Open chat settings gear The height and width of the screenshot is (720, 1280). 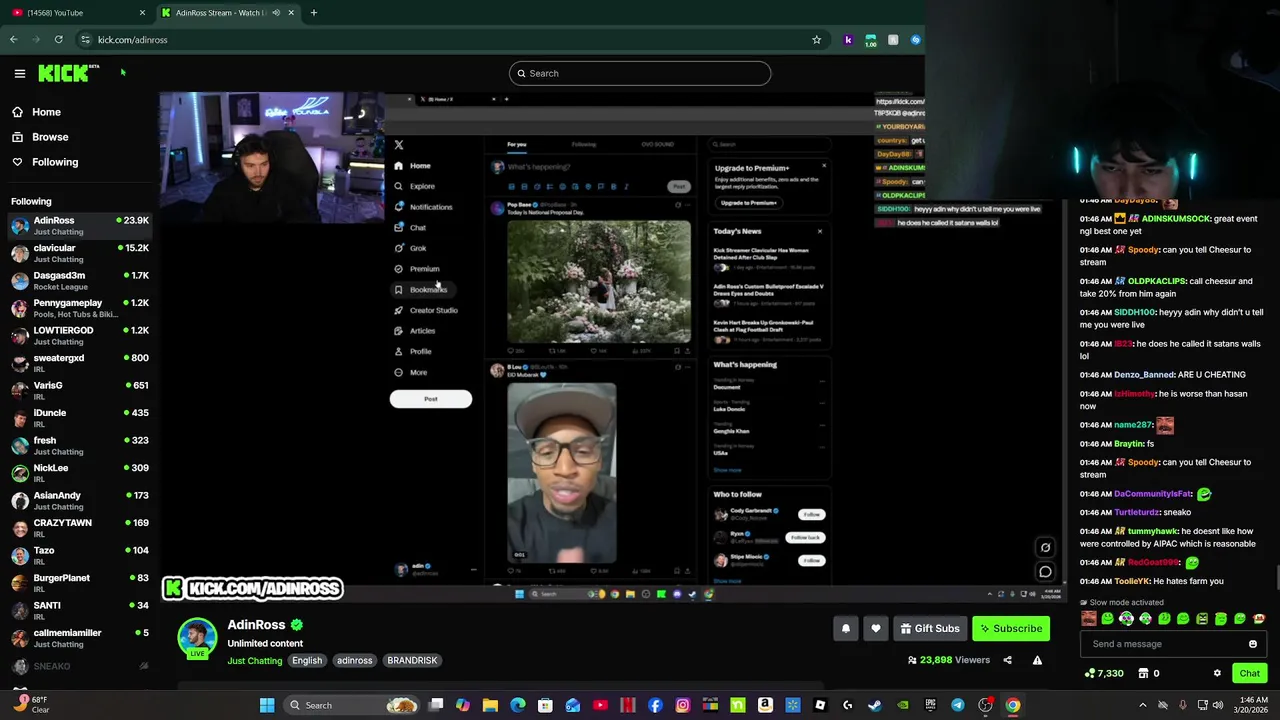(1217, 674)
